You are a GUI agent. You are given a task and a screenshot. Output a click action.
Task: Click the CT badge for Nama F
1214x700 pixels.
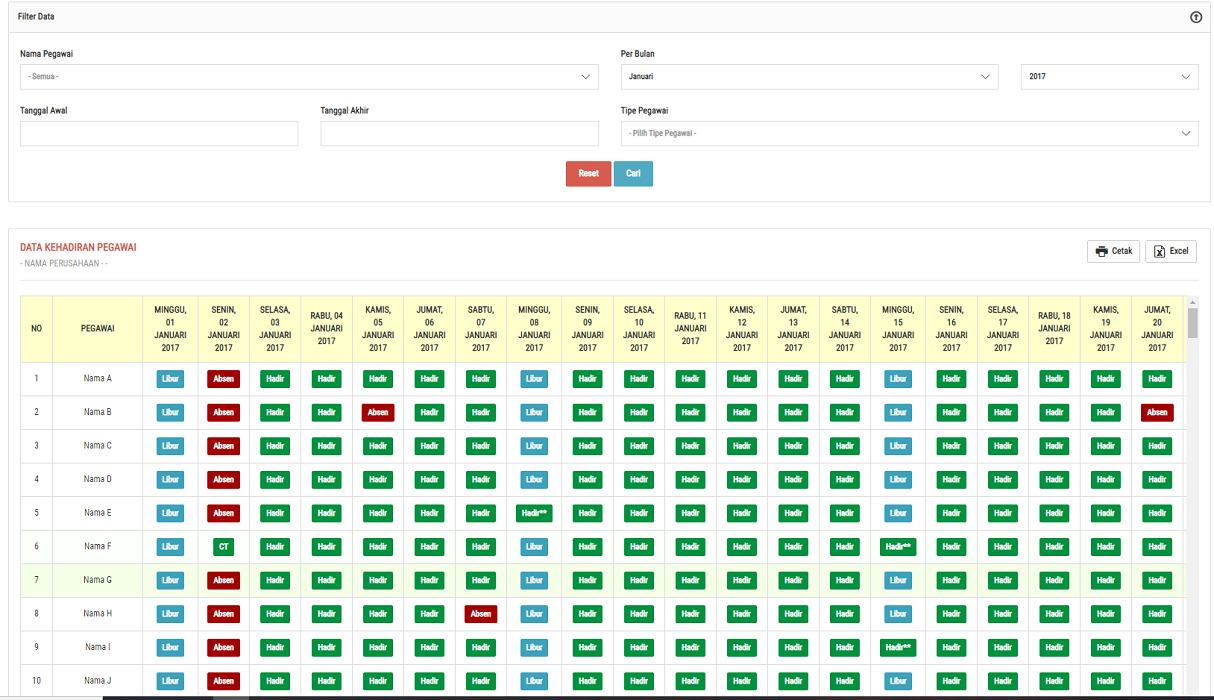tap(223, 547)
